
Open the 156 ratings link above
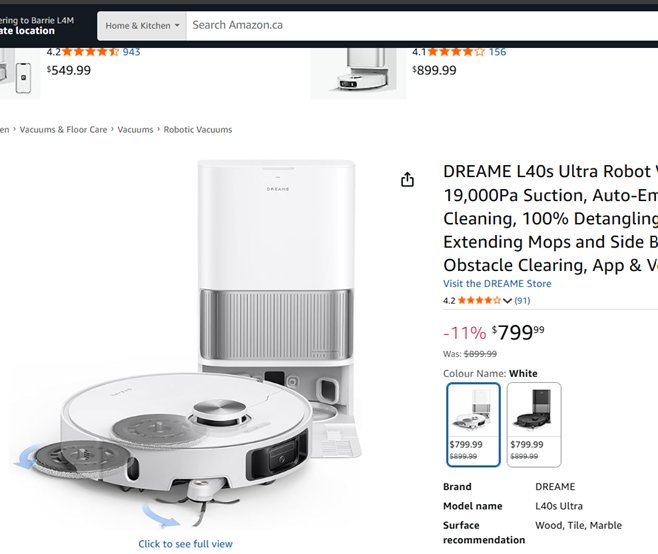coord(497,52)
